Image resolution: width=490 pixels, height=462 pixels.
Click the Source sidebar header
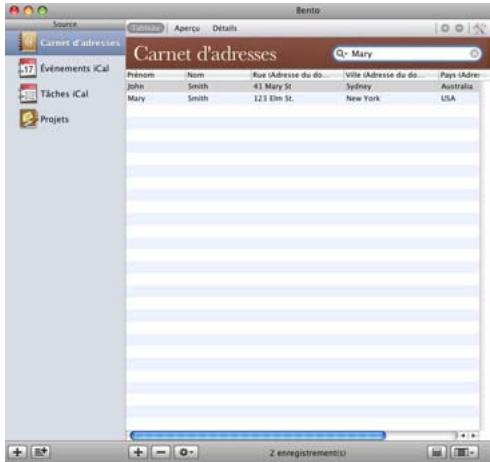65,24
